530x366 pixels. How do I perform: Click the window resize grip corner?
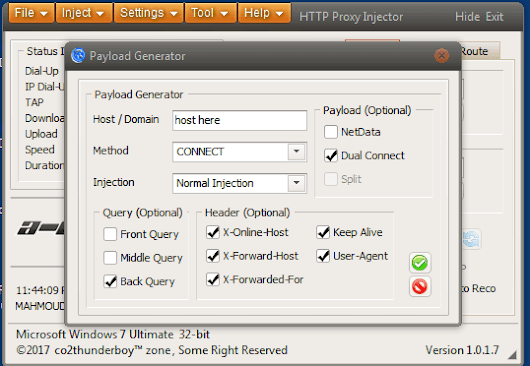point(512,355)
